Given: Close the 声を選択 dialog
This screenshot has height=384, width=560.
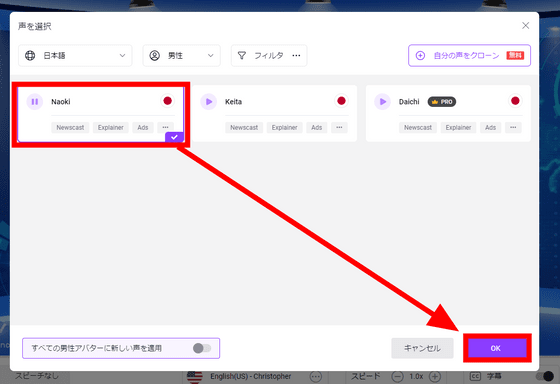Looking at the screenshot, I should [525, 26].
